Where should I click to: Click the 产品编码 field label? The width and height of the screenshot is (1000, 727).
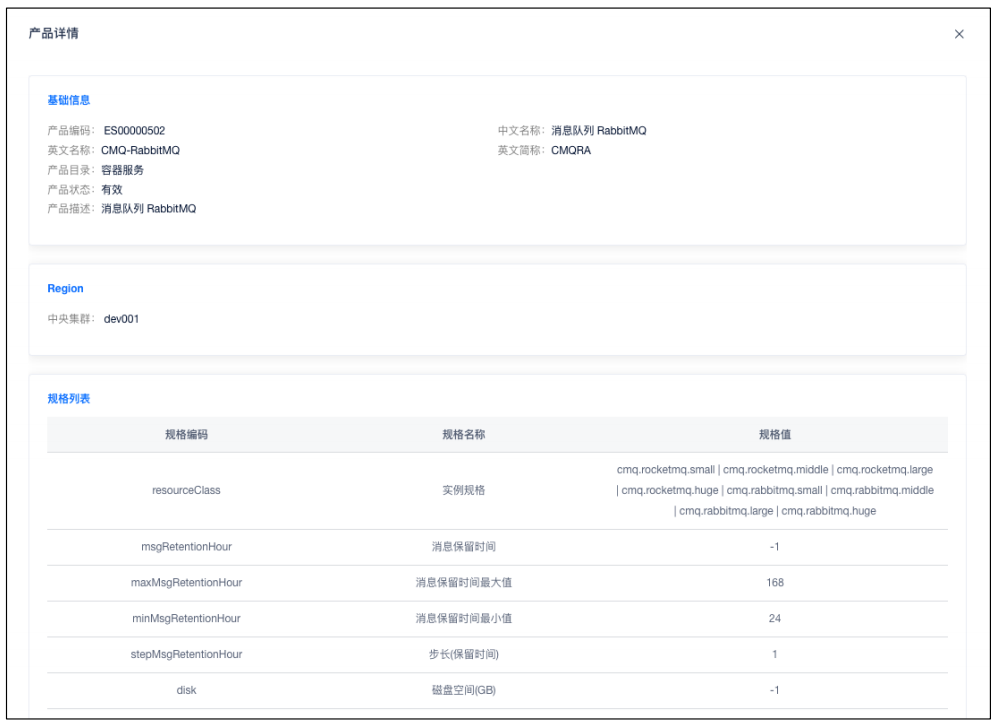point(70,131)
